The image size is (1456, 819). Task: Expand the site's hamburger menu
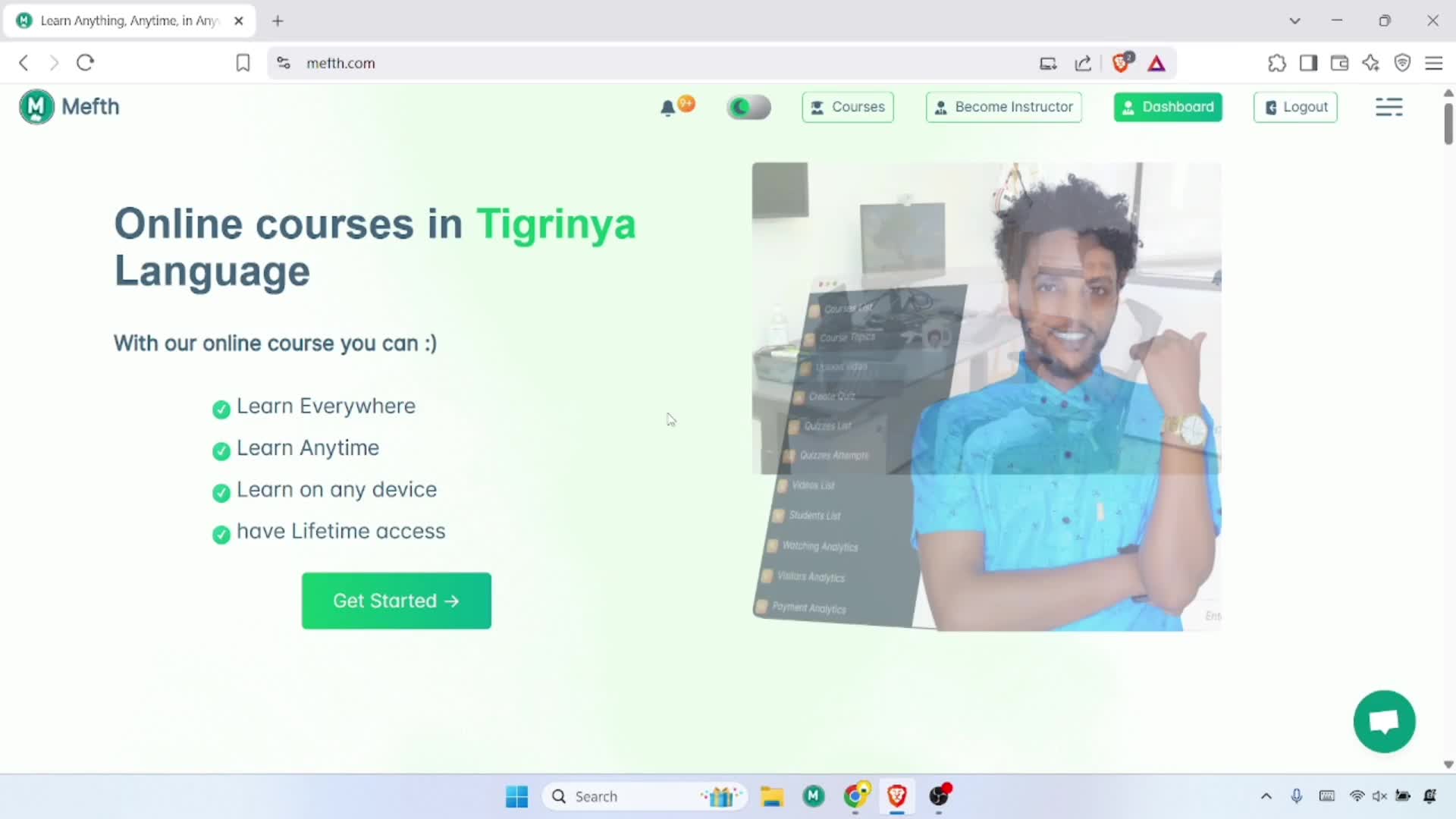1389,107
